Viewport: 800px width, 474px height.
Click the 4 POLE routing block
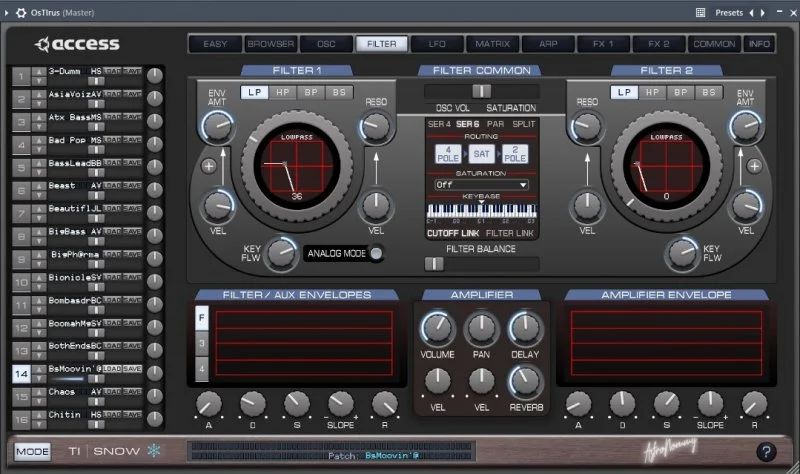[x=448, y=154]
